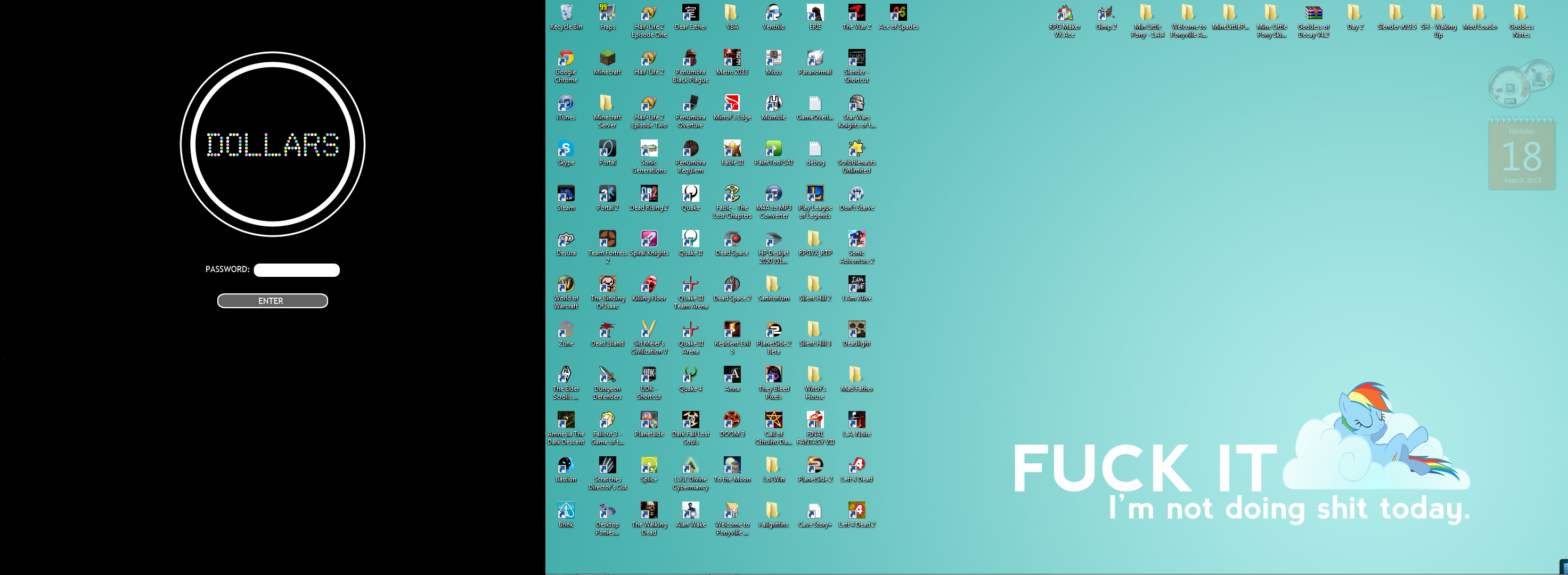Launch Spiral Knights icon
This screenshot has height=575, width=1568.
649,243
